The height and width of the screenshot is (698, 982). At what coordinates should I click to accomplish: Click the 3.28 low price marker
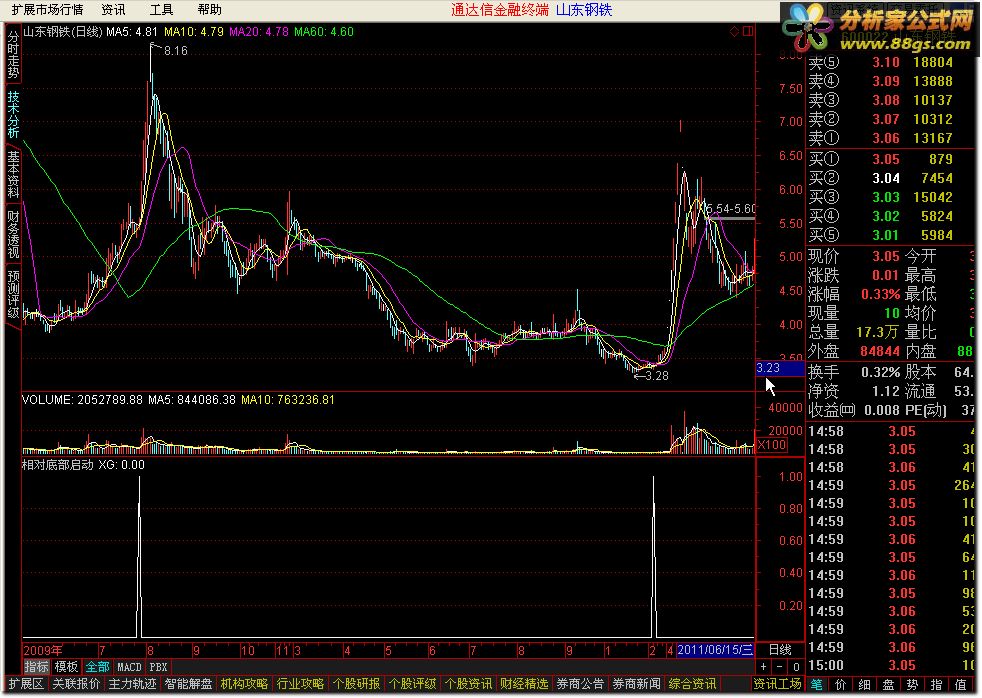[x=656, y=376]
